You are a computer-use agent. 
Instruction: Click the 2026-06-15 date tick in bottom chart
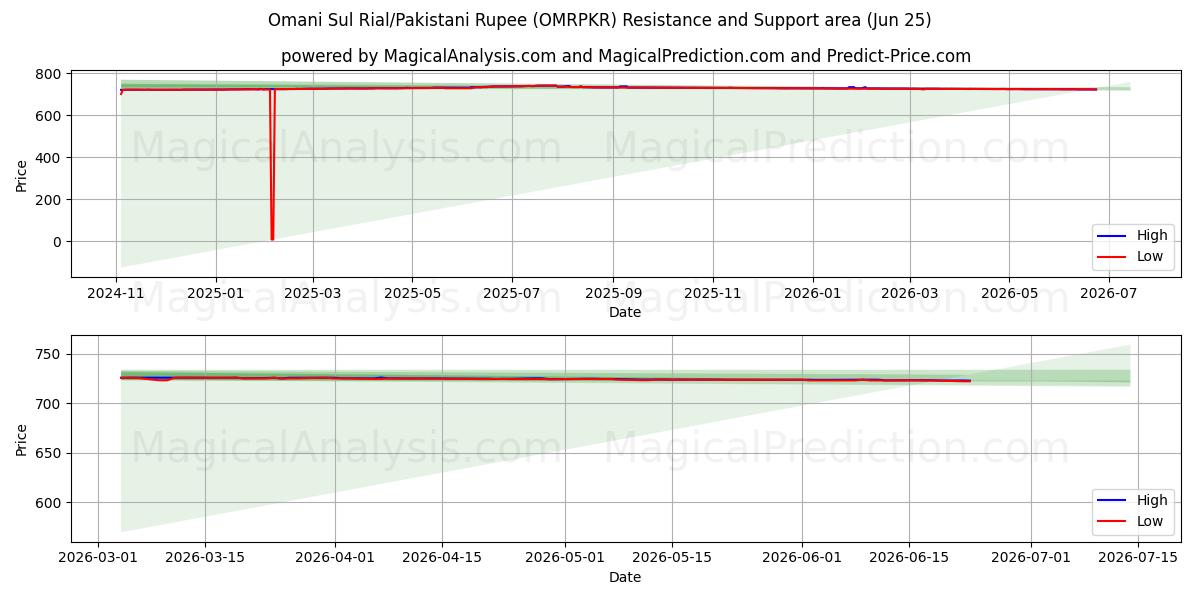908,558
